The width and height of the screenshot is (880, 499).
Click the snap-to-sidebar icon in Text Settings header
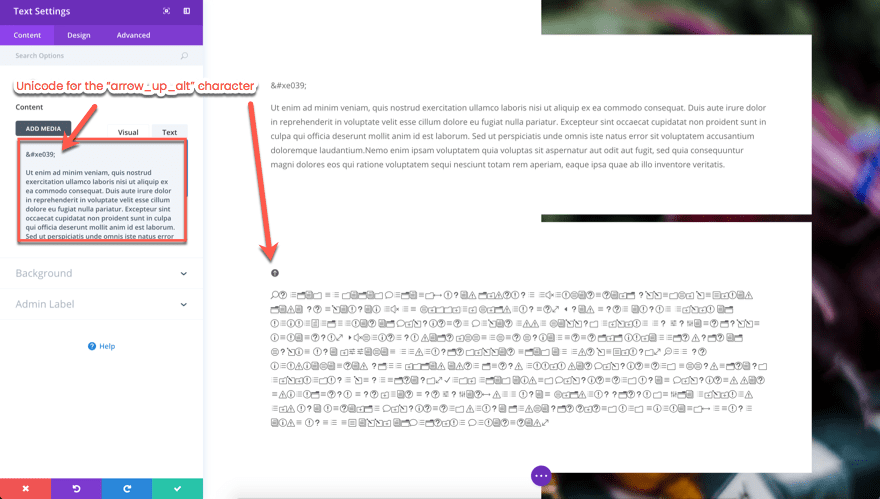(186, 11)
